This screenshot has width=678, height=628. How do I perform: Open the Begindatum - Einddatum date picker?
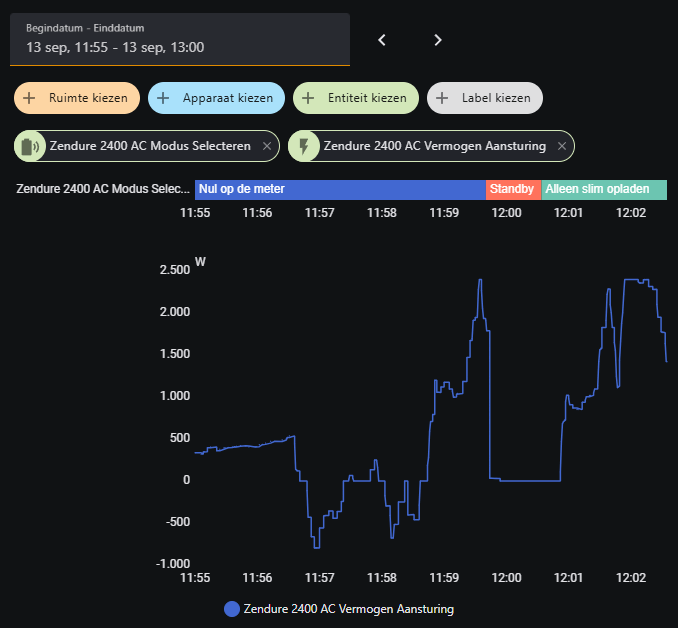click(x=180, y=40)
